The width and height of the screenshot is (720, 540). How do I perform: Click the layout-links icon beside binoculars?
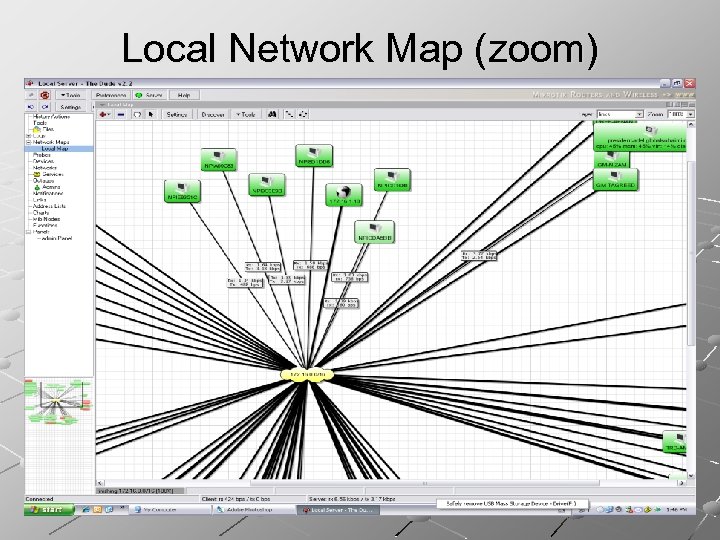pos(289,114)
